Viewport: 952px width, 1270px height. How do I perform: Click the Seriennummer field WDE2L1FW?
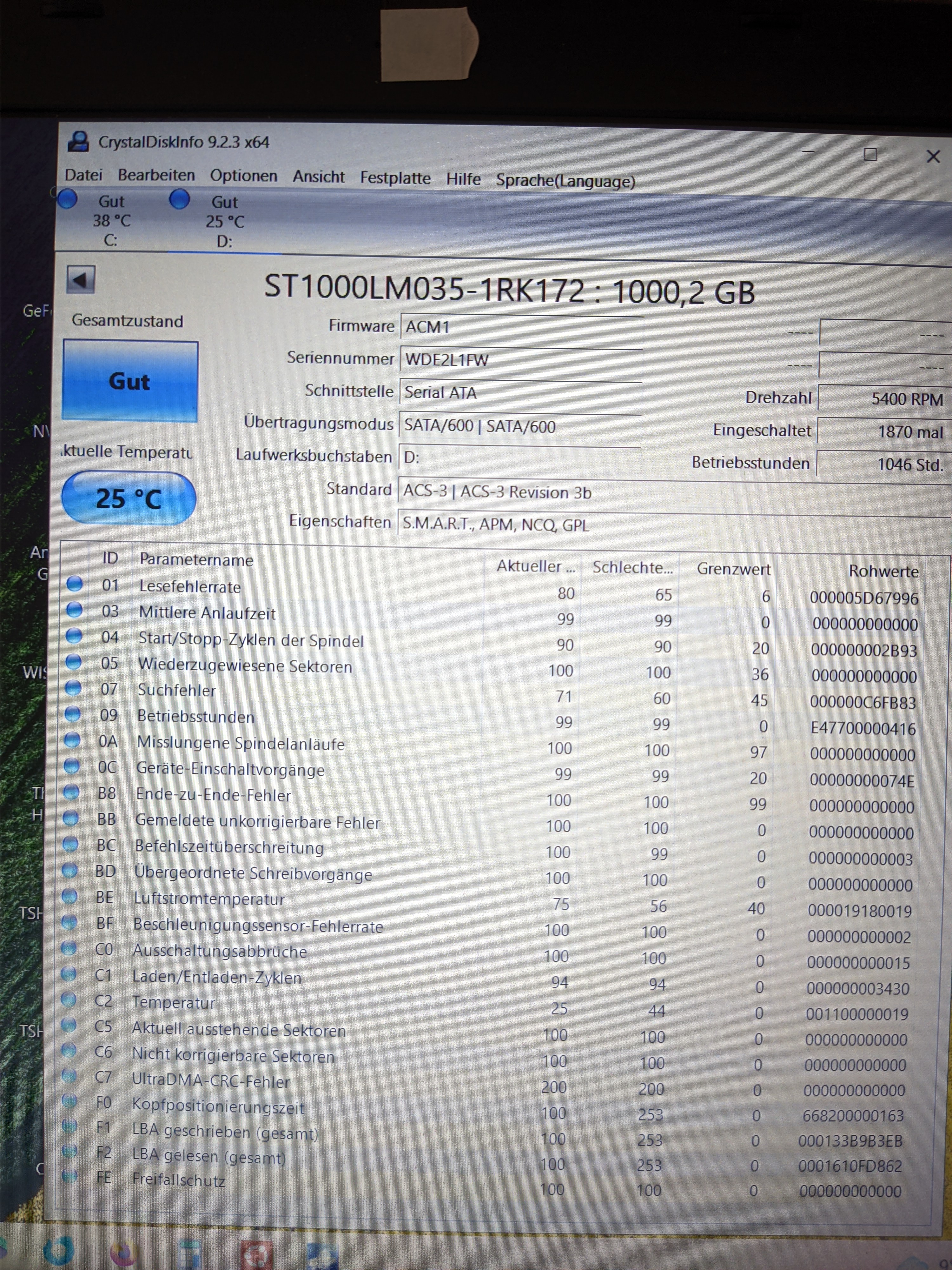point(520,360)
